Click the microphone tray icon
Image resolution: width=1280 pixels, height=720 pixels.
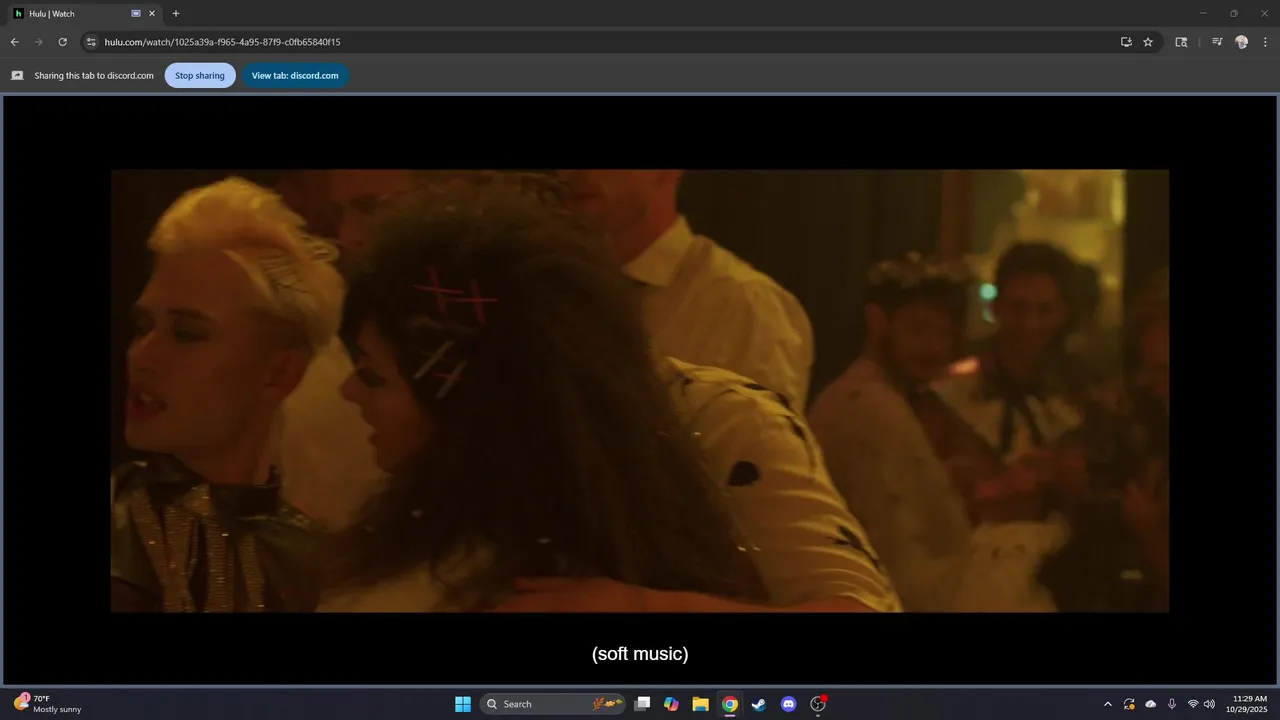[x=1172, y=704]
